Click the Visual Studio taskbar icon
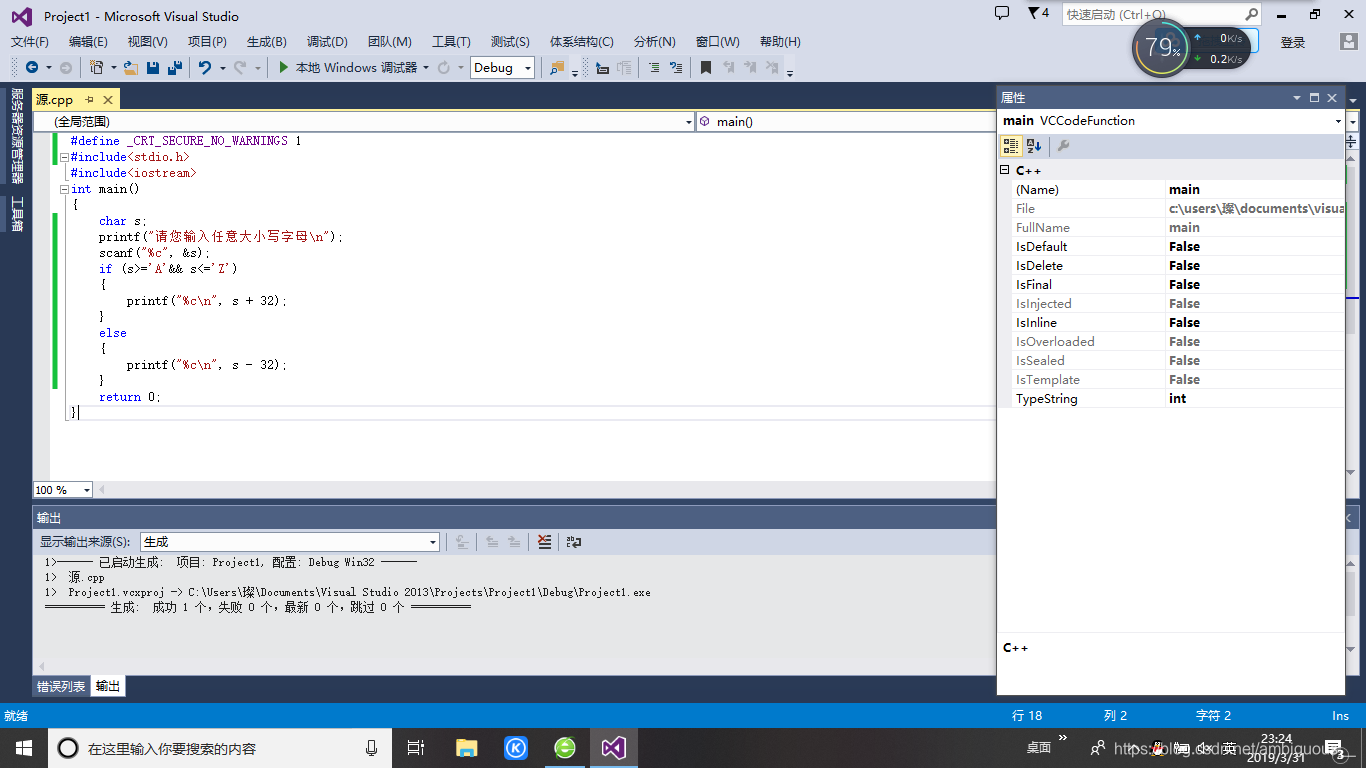Image resolution: width=1366 pixels, height=768 pixels. pyautogui.click(x=614, y=748)
